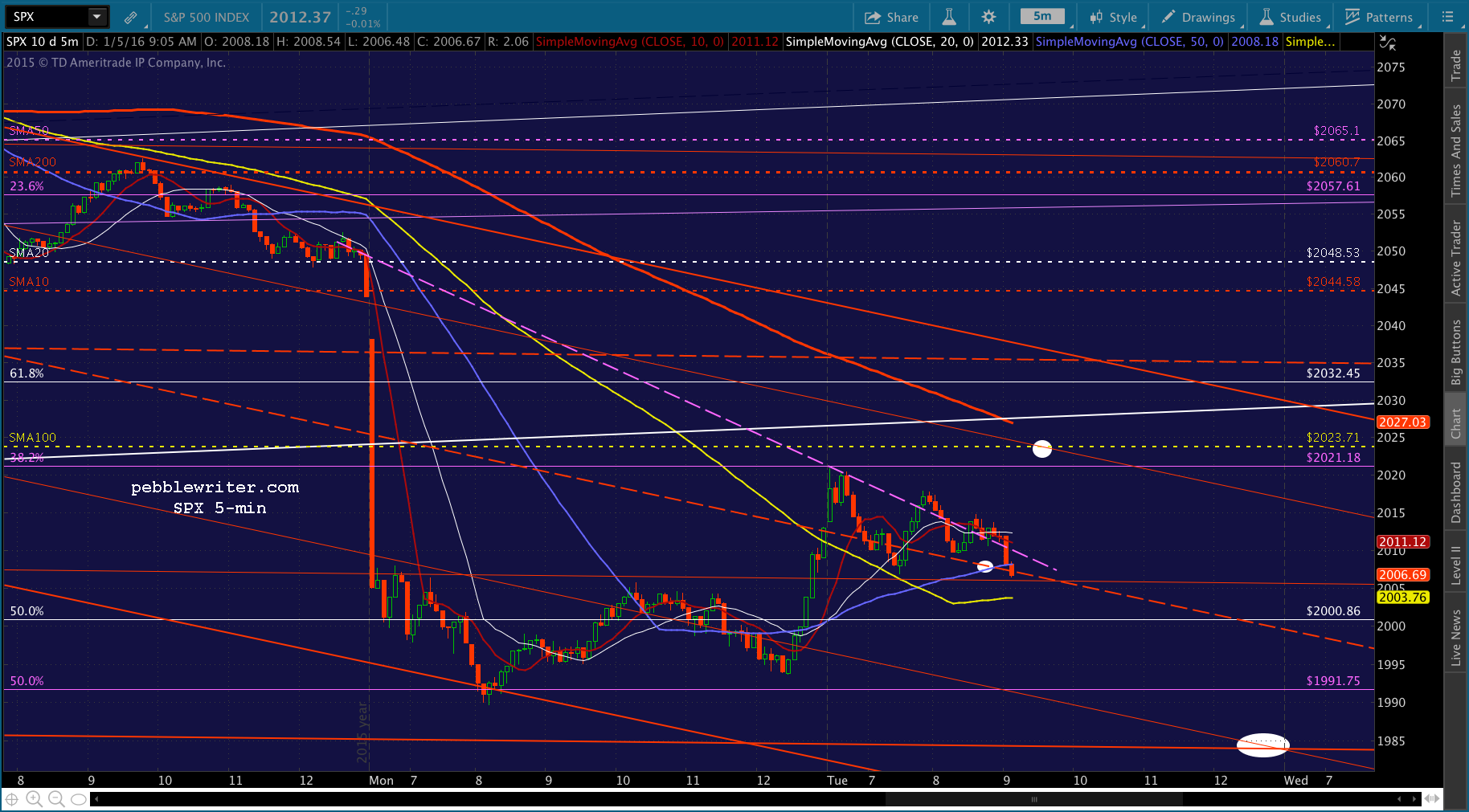Click the SMA100 line label
This screenshot has height=812, width=1469.
coord(32,438)
